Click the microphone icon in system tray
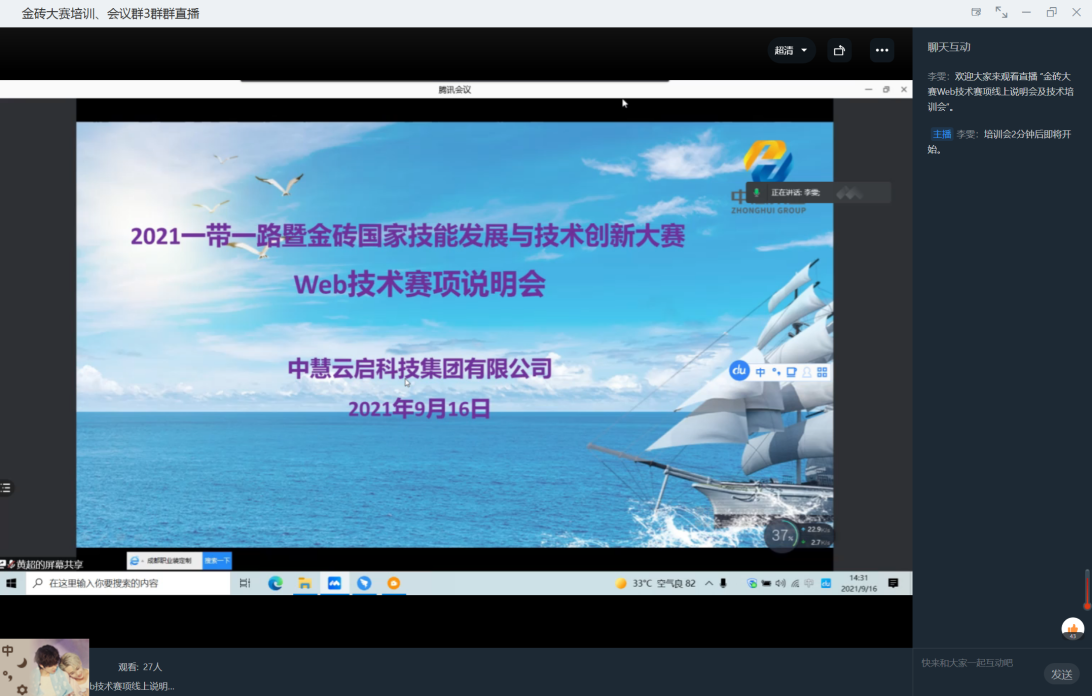Viewport: 1092px width, 696px height. [x=723, y=583]
